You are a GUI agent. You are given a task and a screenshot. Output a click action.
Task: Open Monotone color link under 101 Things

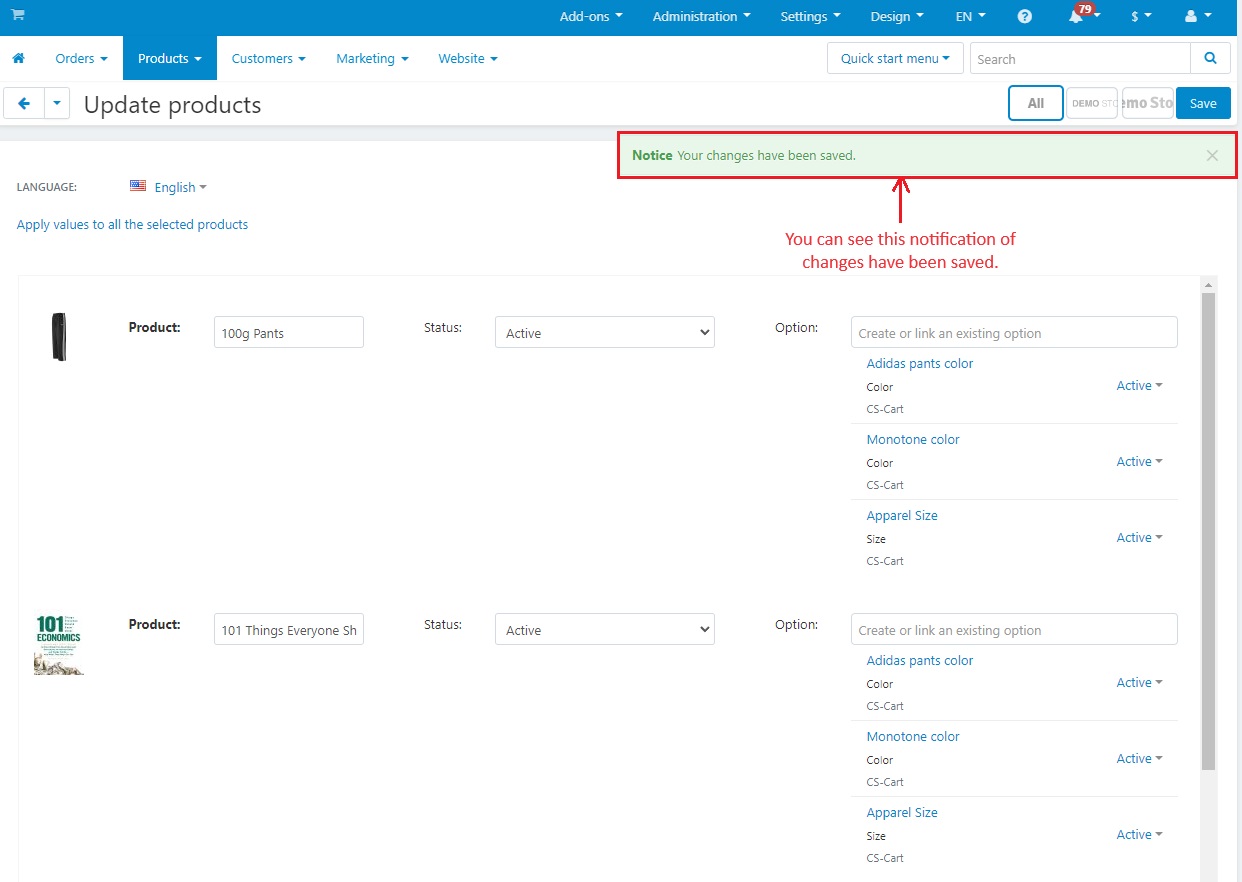913,737
